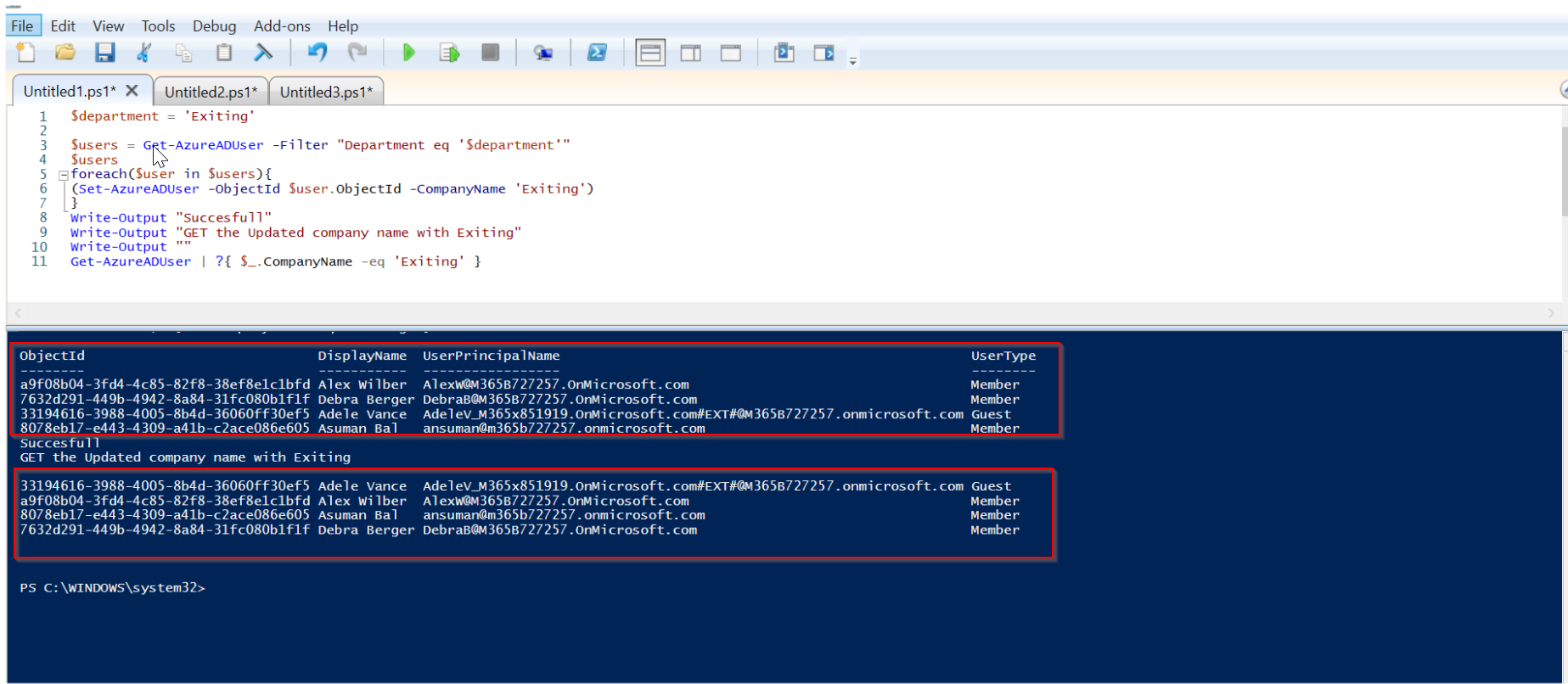
Task: Click the Redo arrow icon
Action: pyautogui.click(x=357, y=53)
